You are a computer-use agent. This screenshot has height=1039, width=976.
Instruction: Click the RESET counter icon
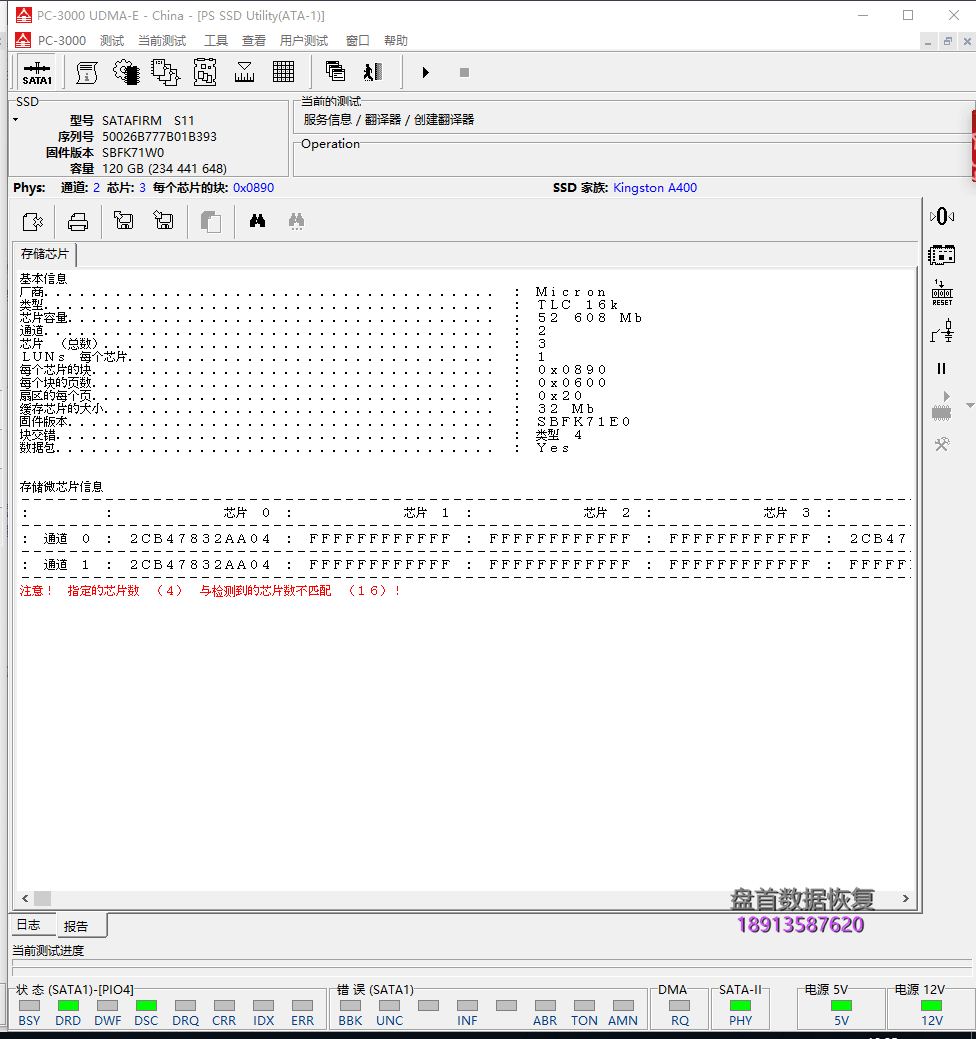(942, 292)
